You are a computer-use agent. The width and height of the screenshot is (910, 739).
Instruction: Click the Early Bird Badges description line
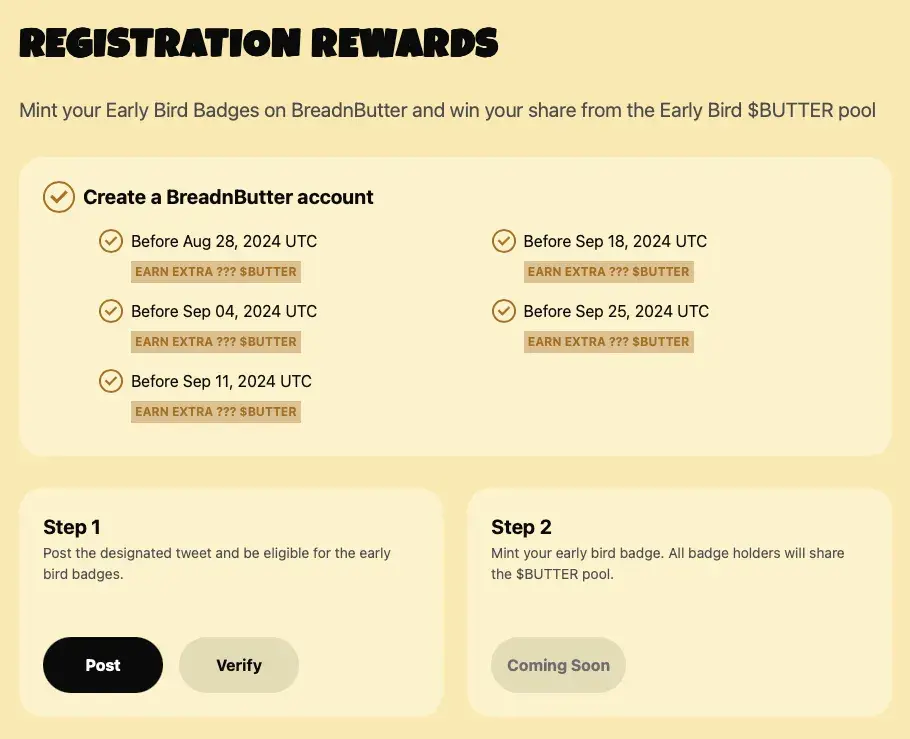[x=447, y=110]
